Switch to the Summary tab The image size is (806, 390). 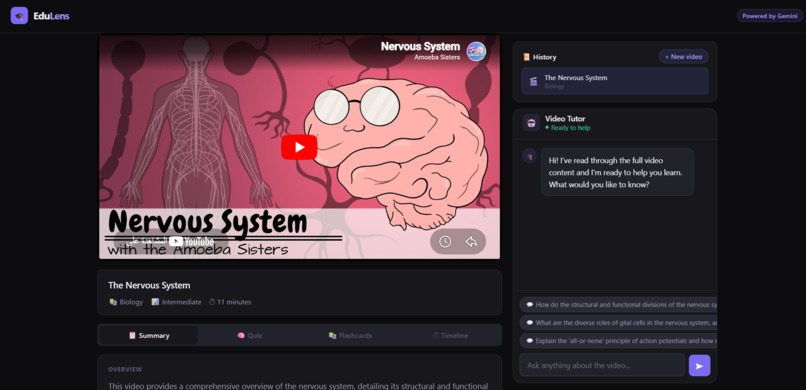149,336
